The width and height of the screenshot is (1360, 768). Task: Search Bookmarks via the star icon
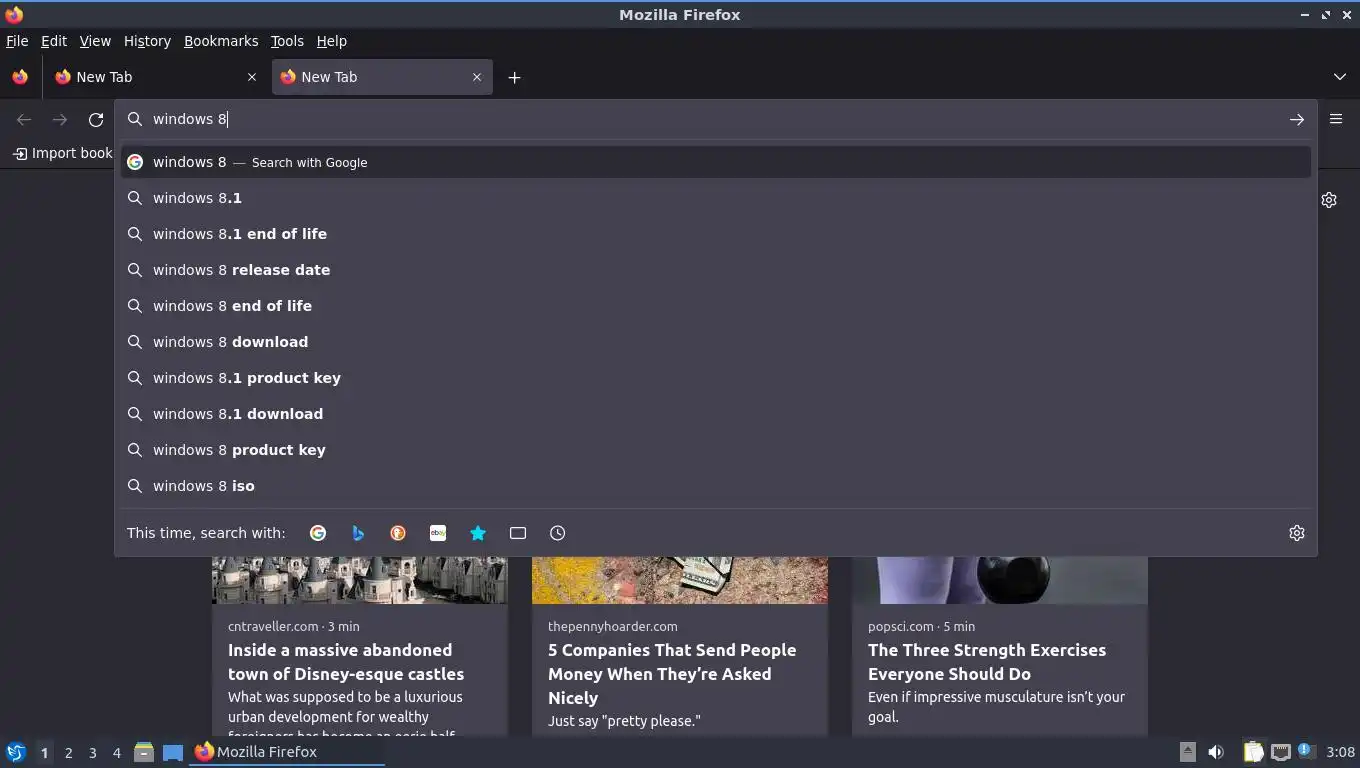478,533
